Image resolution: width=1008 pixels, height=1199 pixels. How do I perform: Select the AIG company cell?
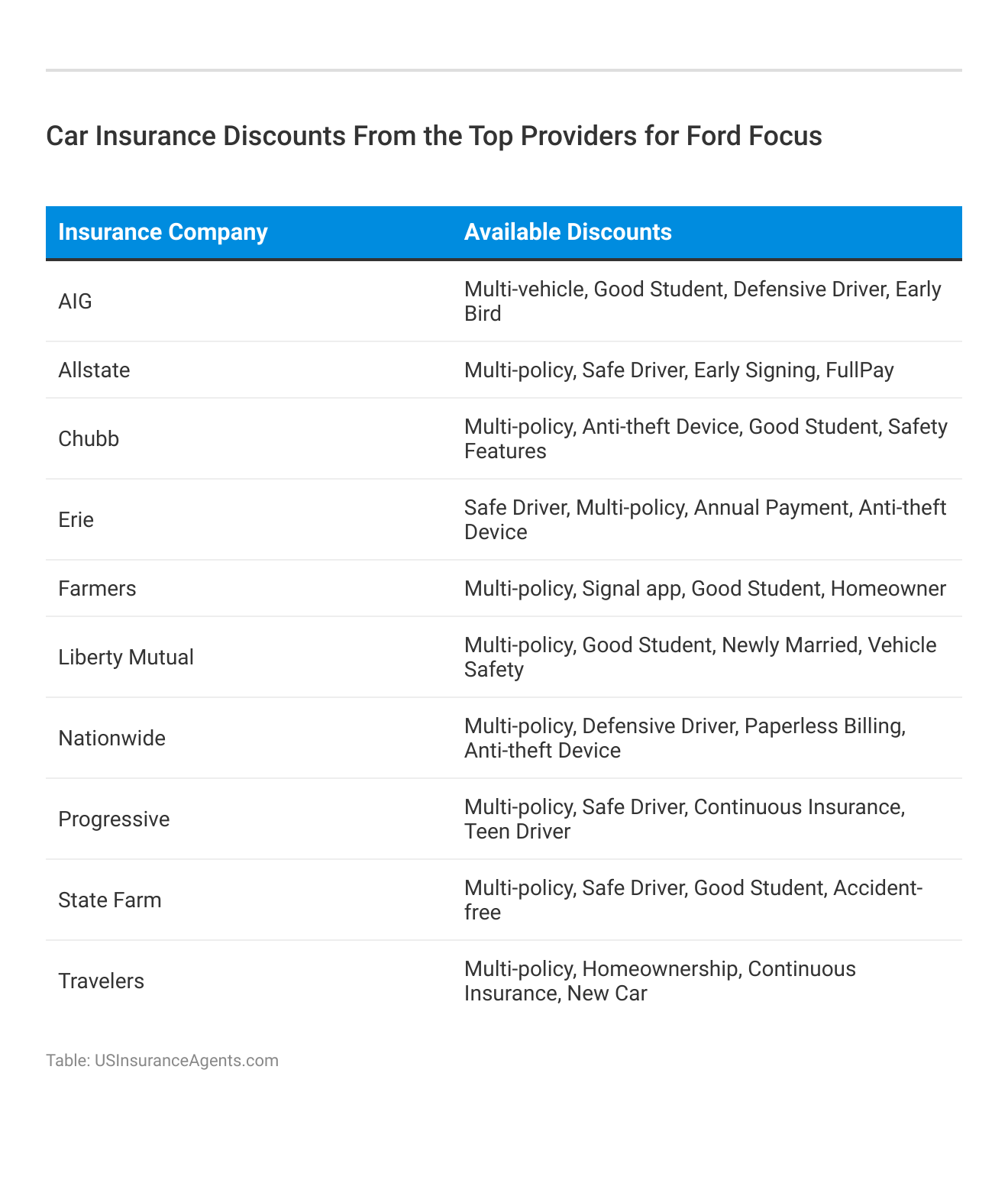[x=75, y=302]
